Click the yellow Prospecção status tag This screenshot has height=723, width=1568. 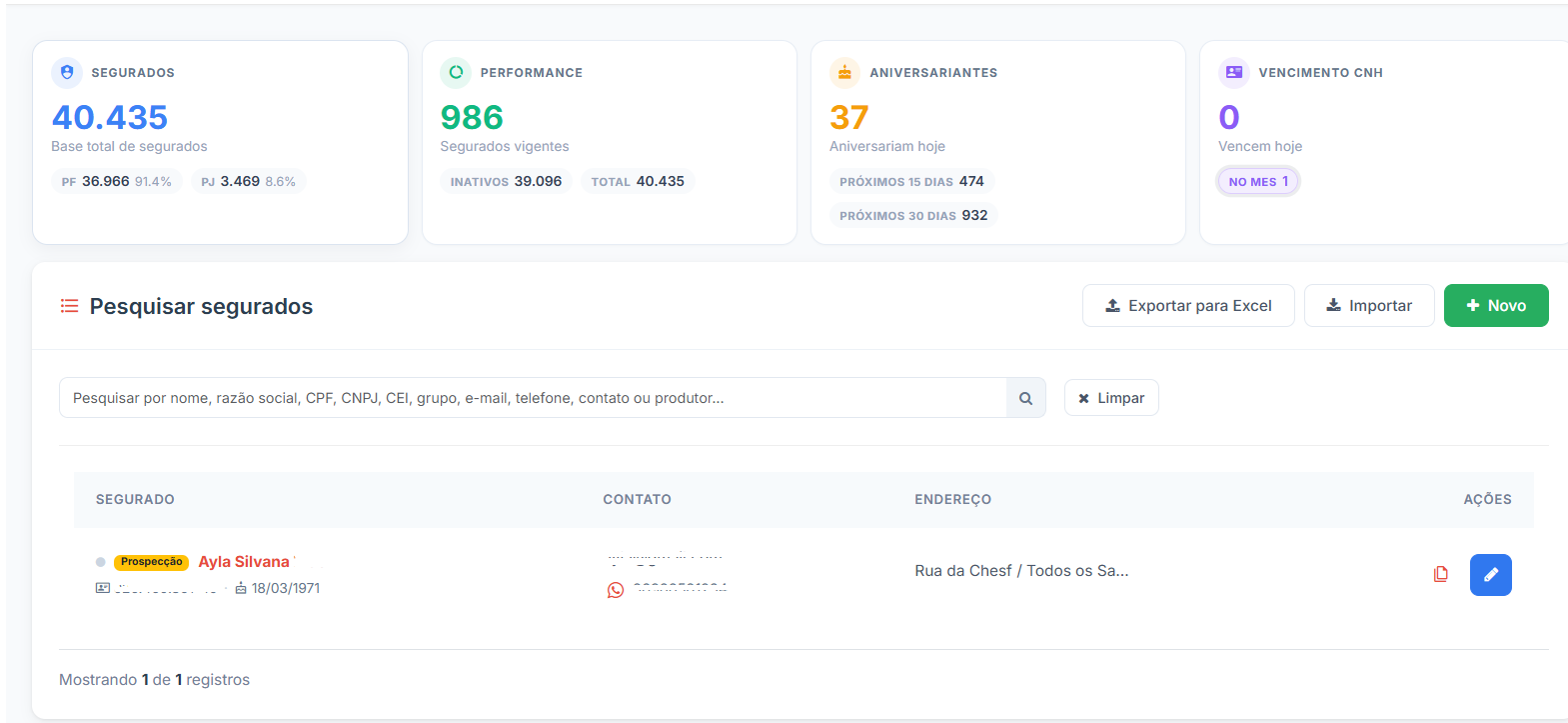(151, 562)
